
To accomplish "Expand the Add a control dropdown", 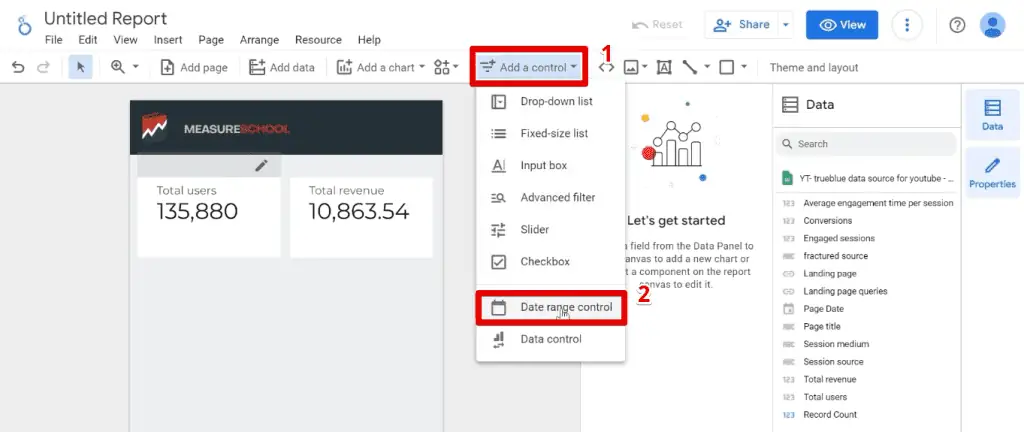I will click(529, 67).
